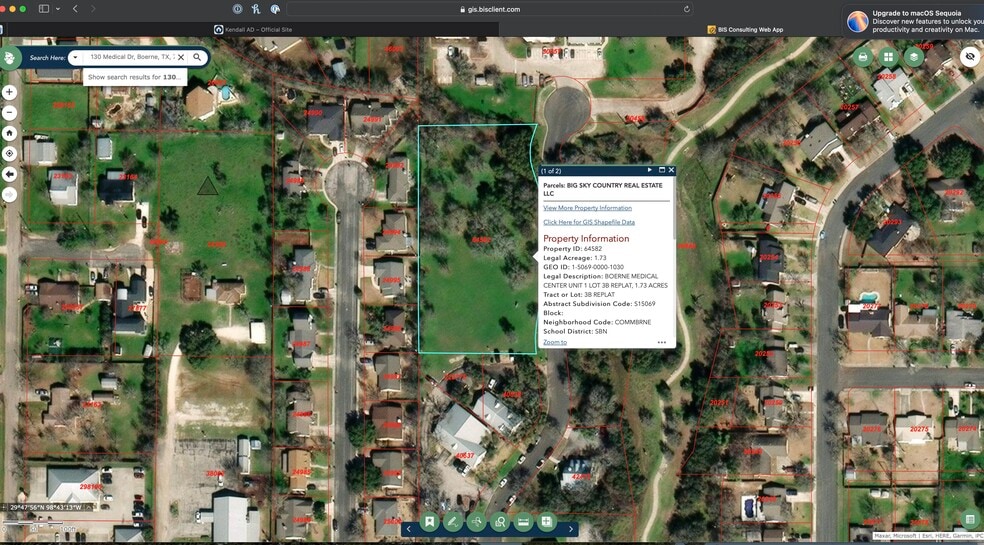Screen dimensions: 984x545
Task: Click the Print widget icon
Action: (x=863, y=57)
